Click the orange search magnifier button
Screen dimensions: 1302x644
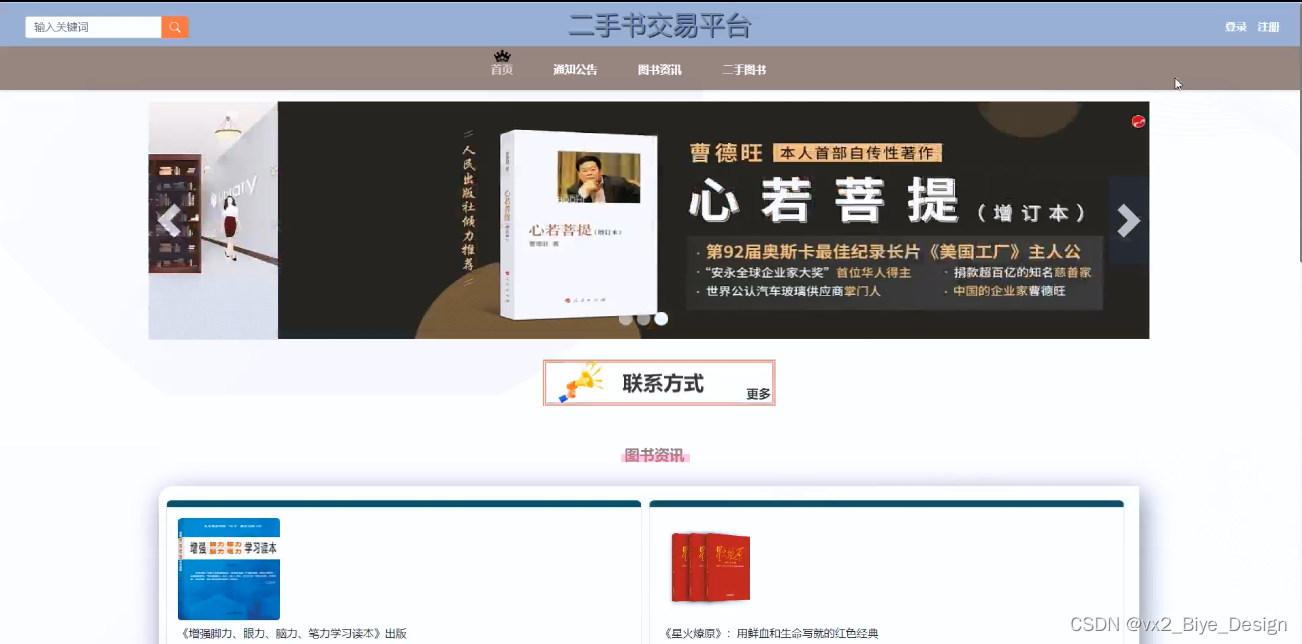click(175, 27)
